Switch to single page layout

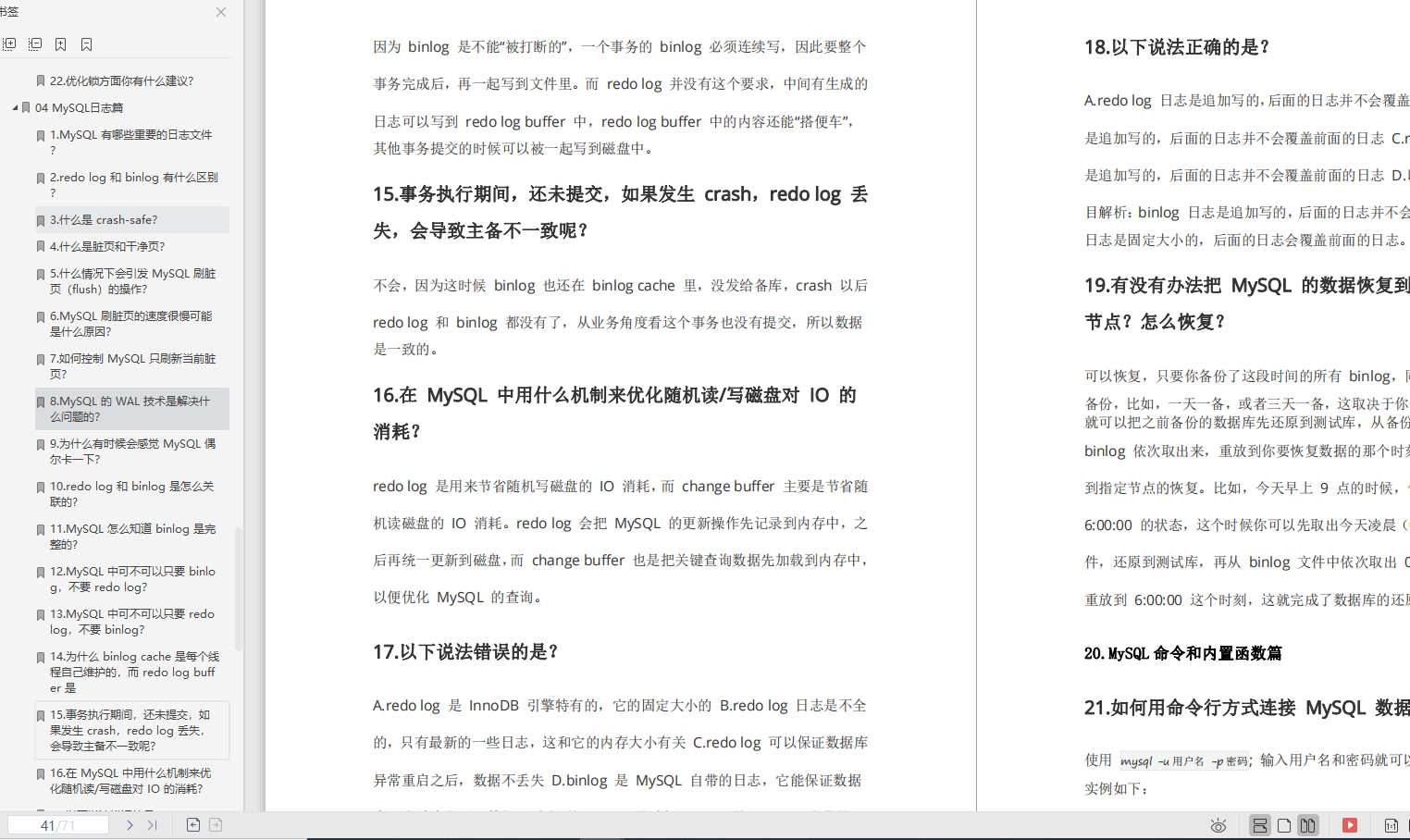(1284, 826)
